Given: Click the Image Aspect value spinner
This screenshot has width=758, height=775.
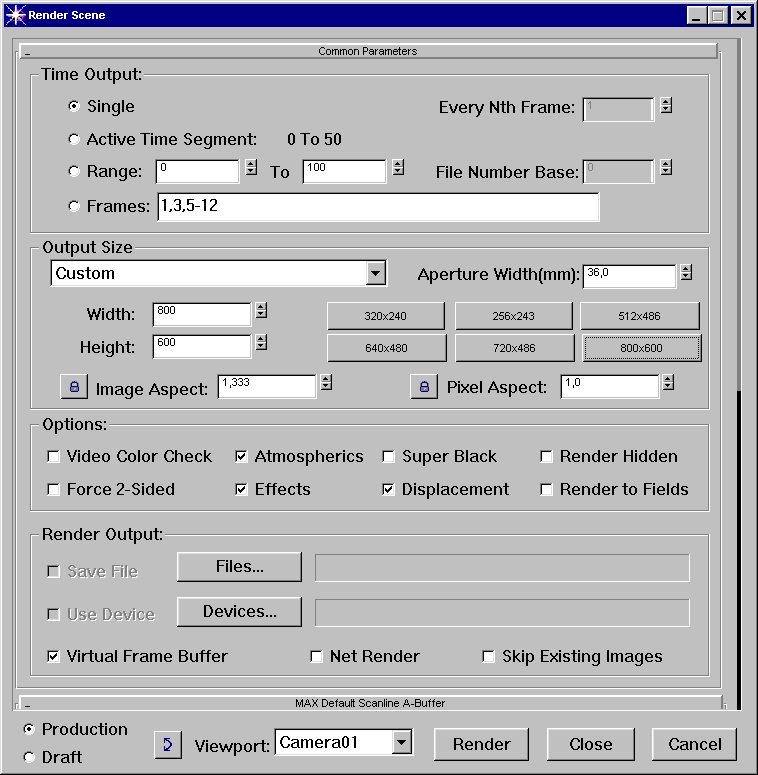Looking at the screenshot, I should 326,383.
